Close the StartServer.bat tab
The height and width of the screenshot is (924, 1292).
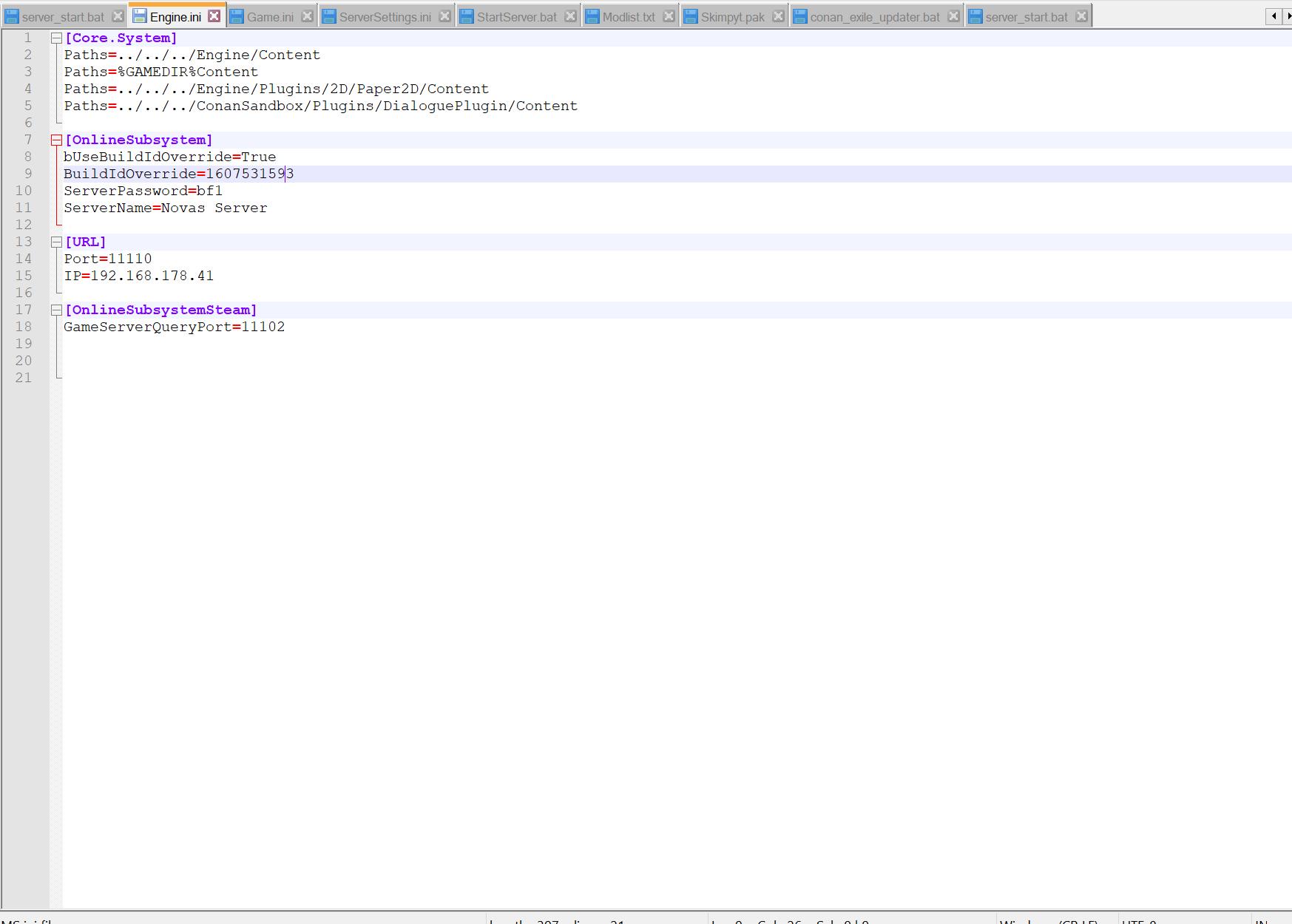570,16
